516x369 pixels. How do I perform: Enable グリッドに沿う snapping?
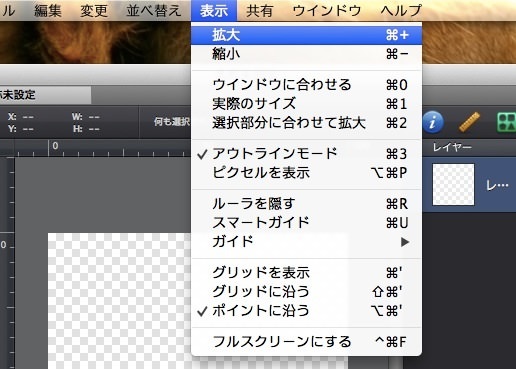[306, 292]
